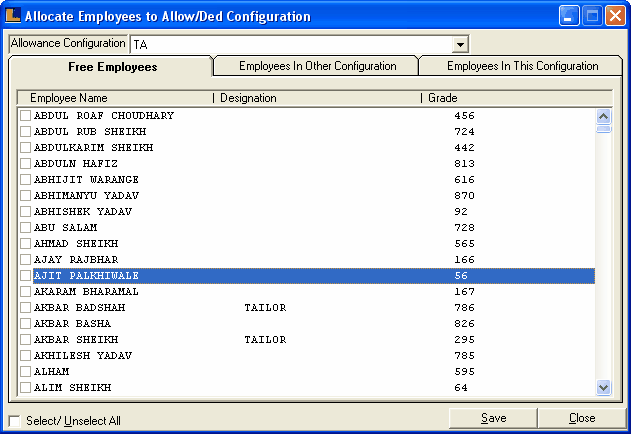Sort by Employee Name column header

point(68,98)
